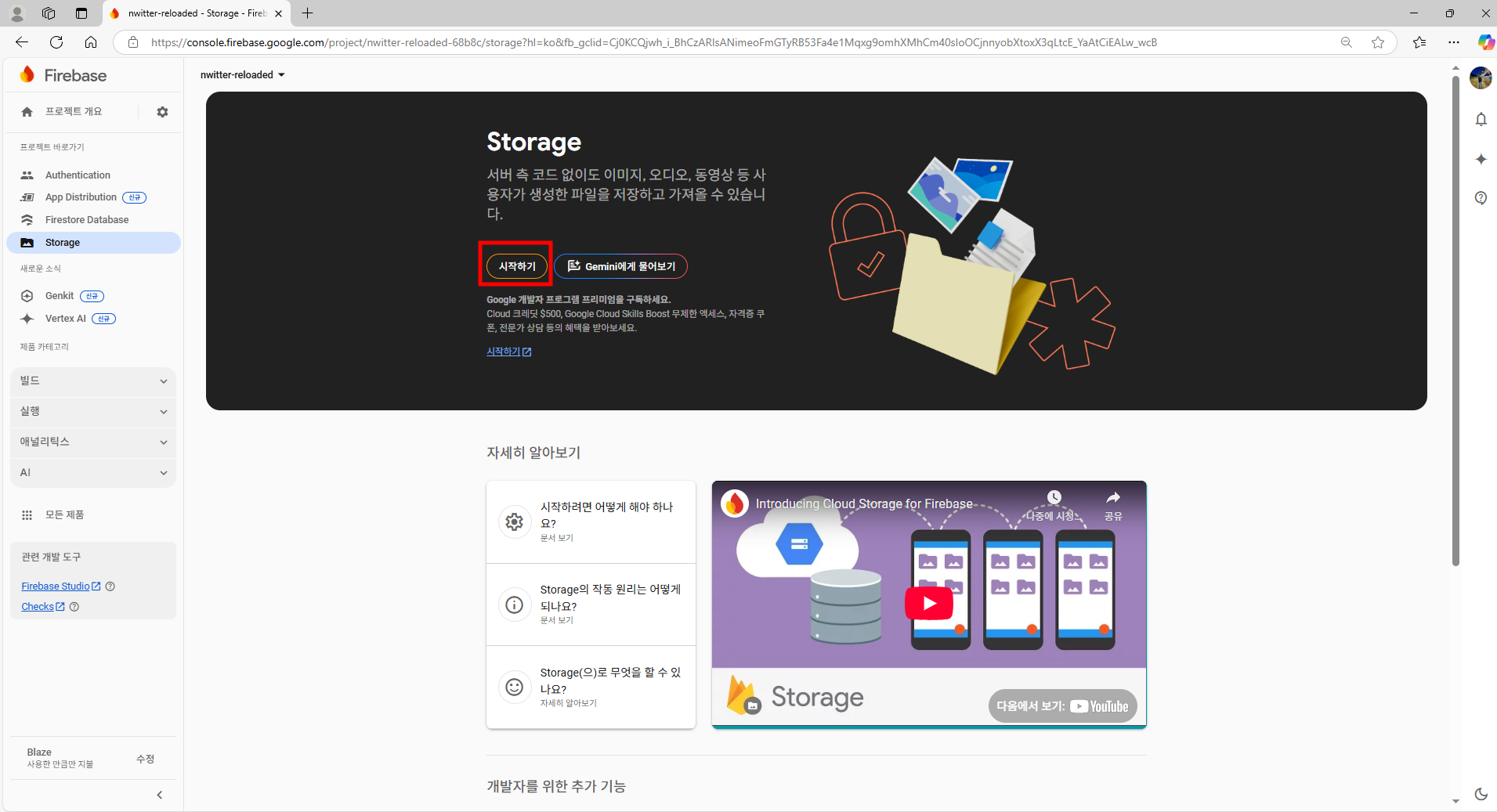This screenshot has width=1497, height=812.
Task: Click Gemini에게 물어보기 button
Action: (x=621, y=266)
